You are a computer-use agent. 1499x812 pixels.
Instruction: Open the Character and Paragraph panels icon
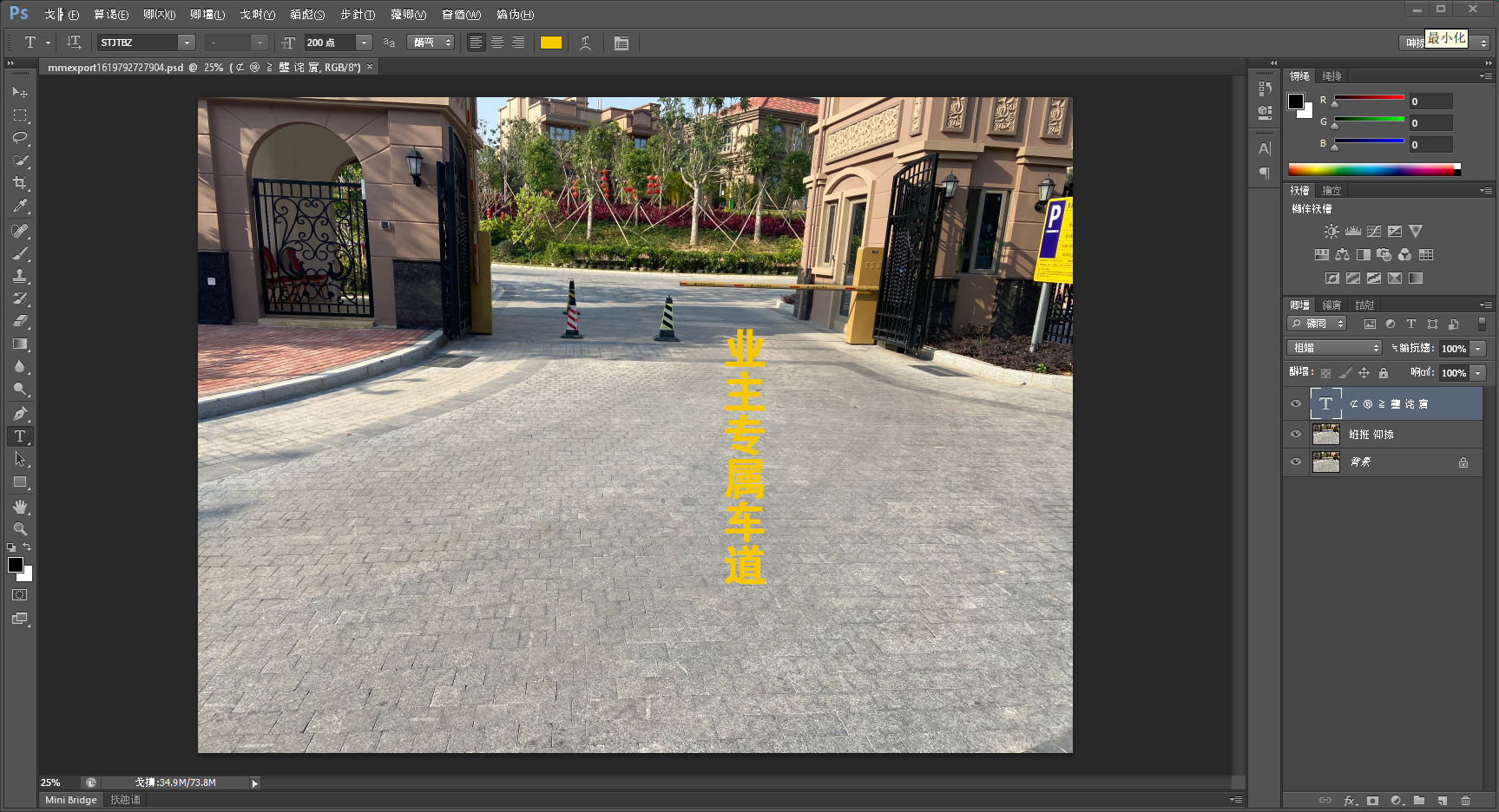[x=621, y=43]
